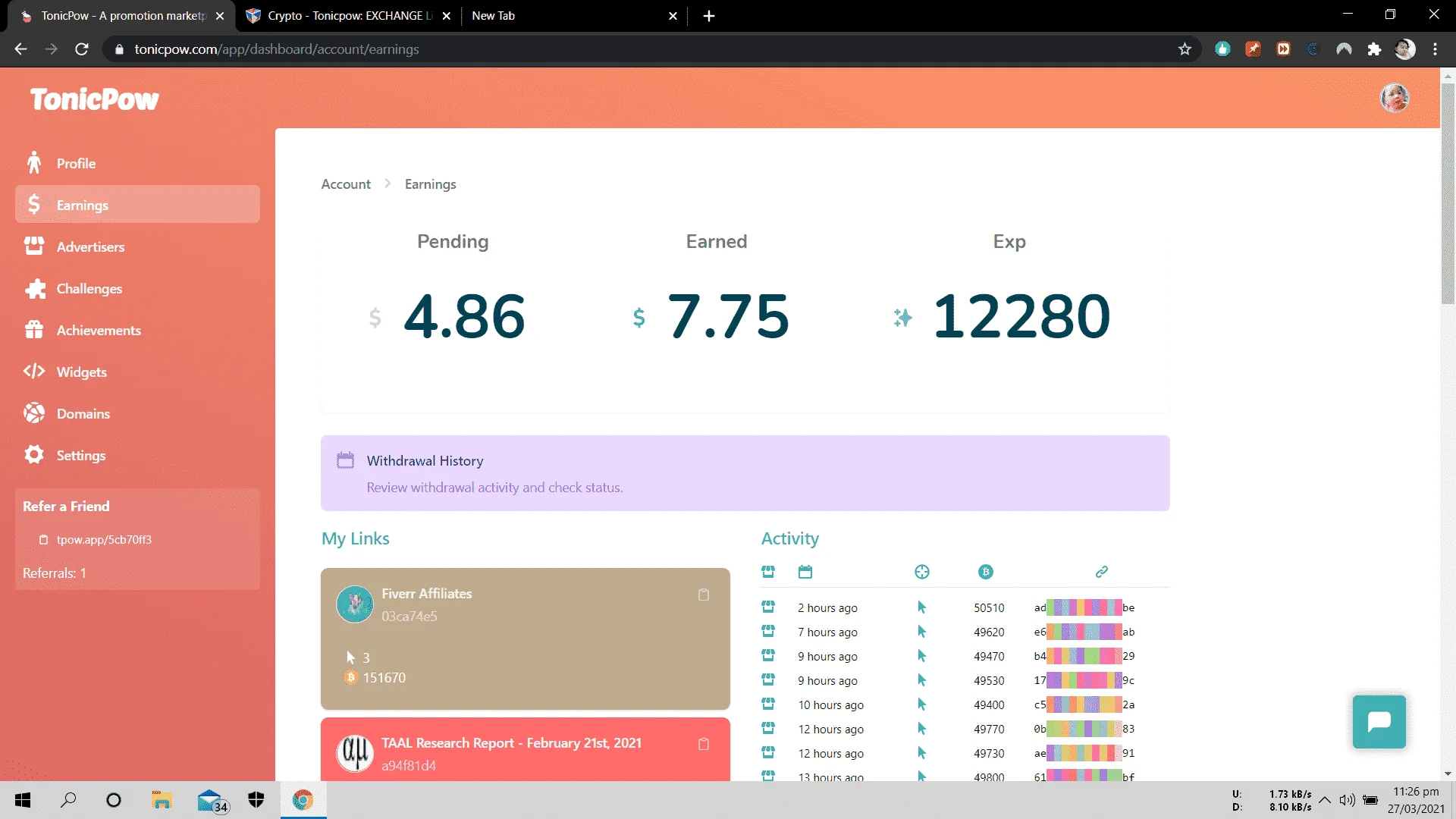This screenshot has width=1456, height=819.
Task: Go to Advertisers in the sidebar
Action: click(x=137, y=246)
